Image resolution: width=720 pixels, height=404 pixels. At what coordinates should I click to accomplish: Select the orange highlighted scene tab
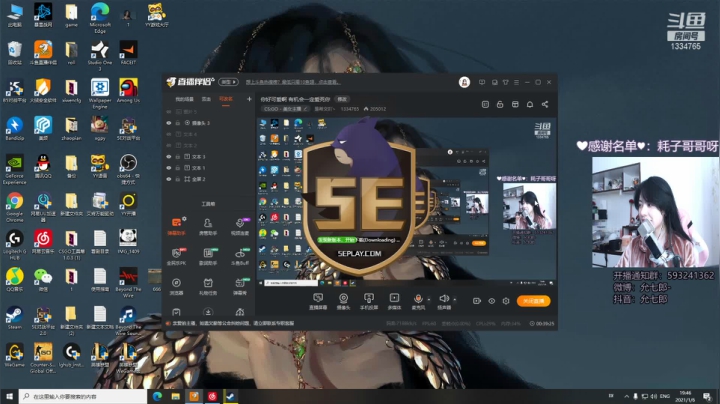coord(225,99)
